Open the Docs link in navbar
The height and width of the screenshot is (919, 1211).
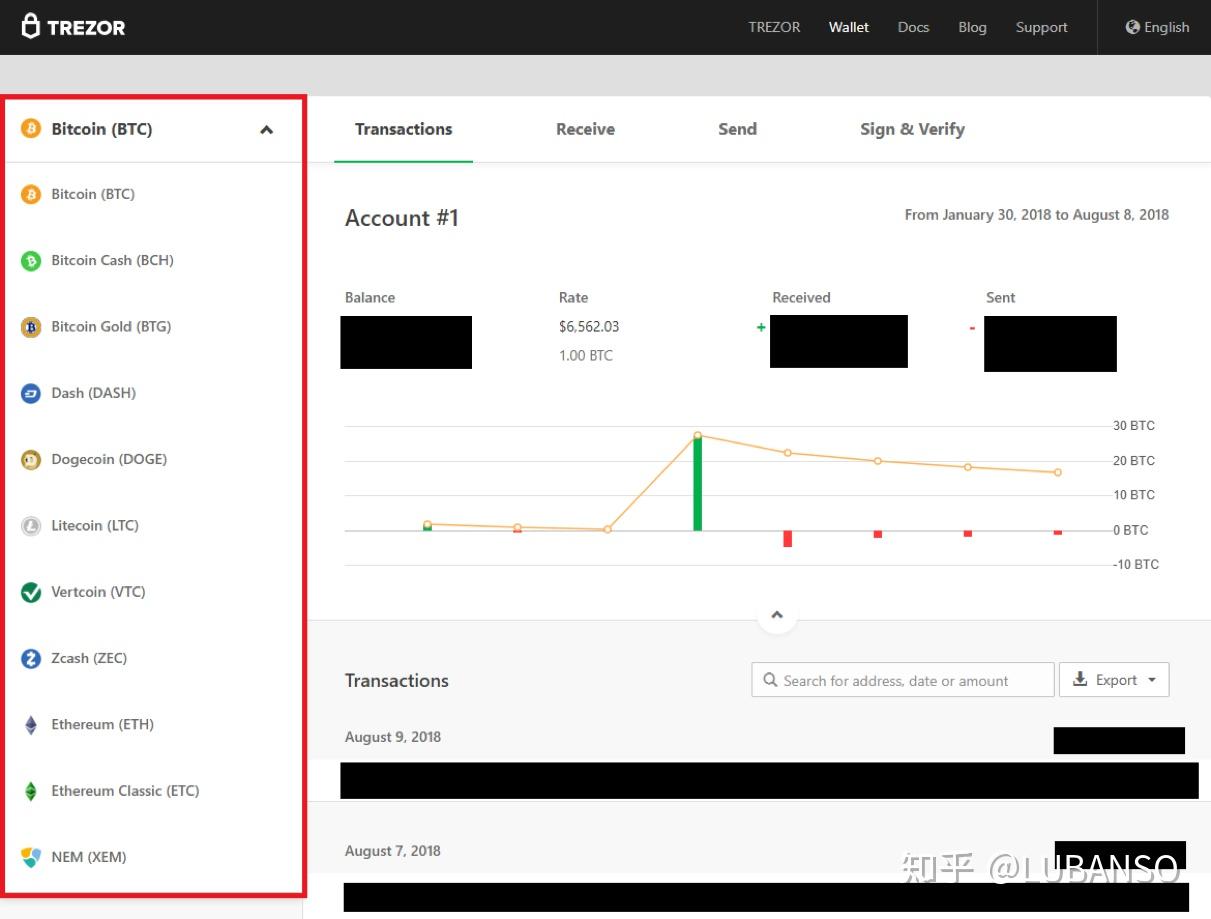point(913,27)
